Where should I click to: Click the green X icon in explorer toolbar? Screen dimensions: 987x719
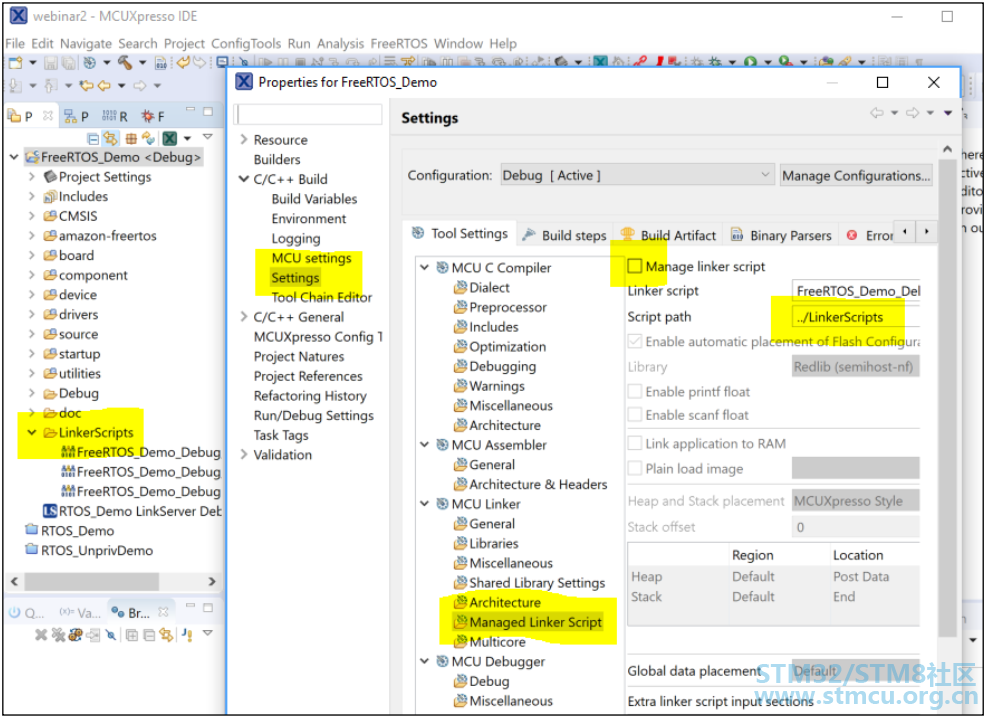coord(169,139)
